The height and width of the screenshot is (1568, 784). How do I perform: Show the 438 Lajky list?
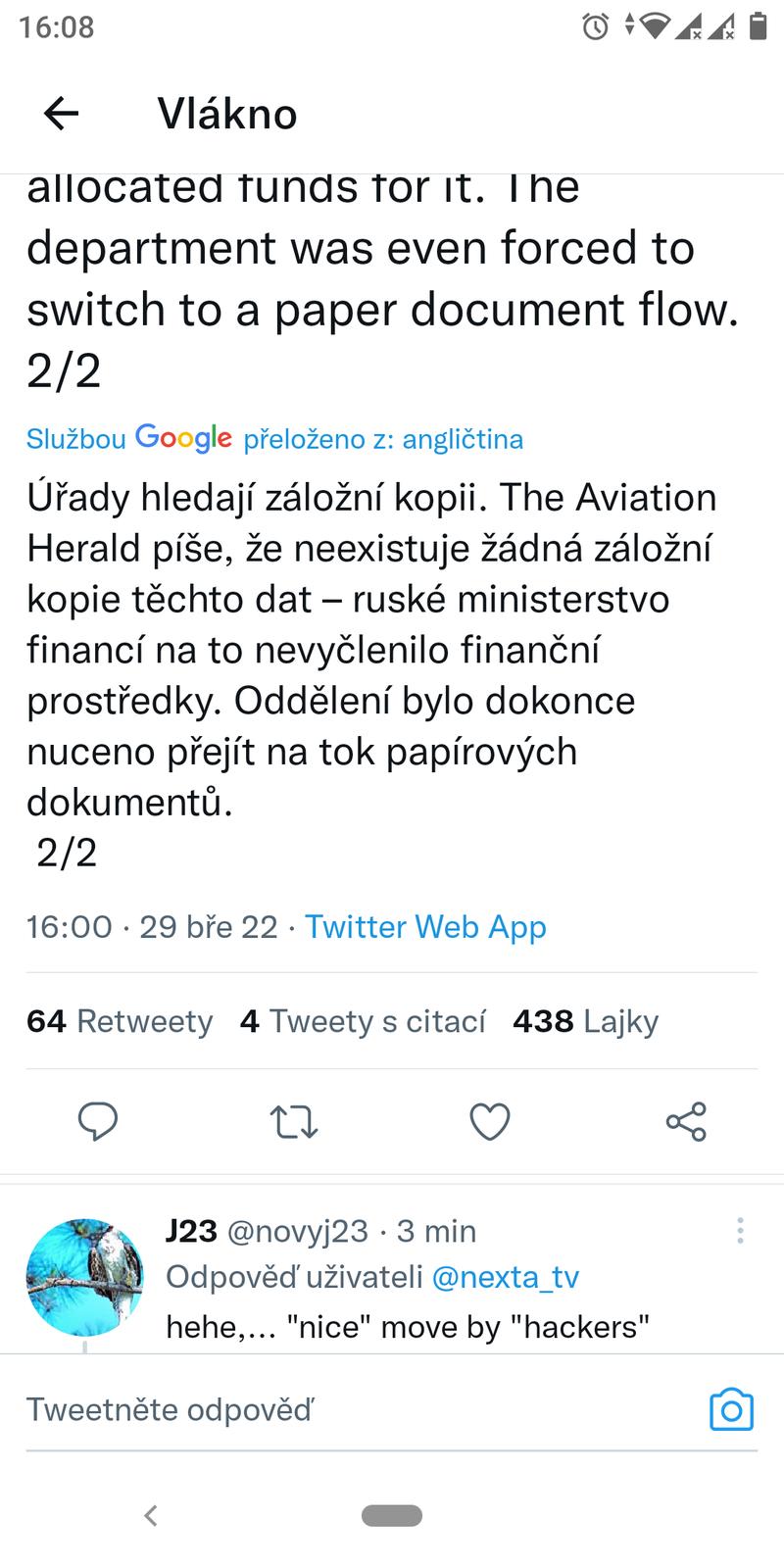point(585,1021)
